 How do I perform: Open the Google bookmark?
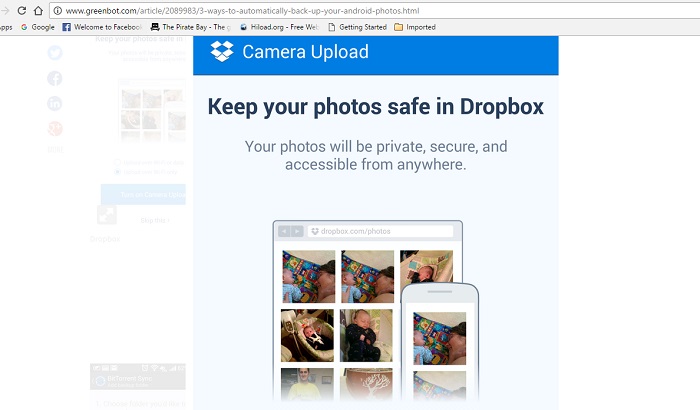[x=37, y=27]
